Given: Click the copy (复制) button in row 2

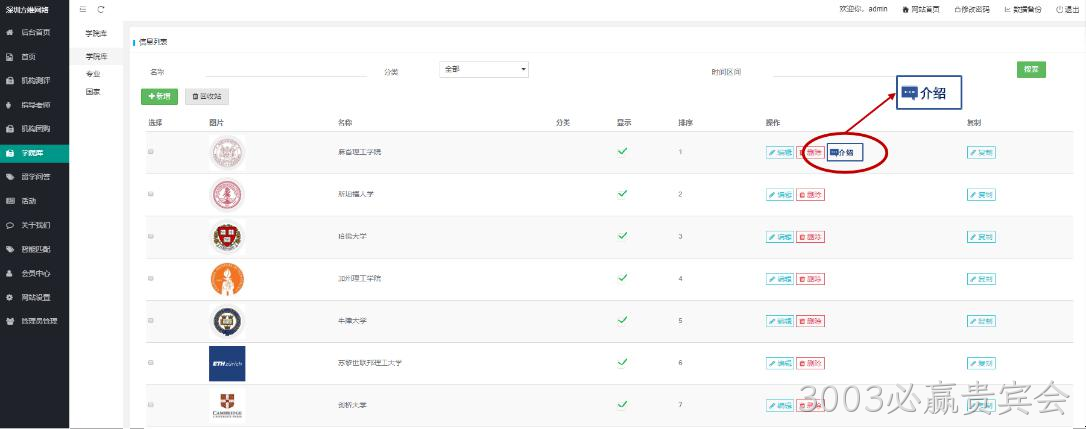Looking at the screenshot, I should (981, 195).
